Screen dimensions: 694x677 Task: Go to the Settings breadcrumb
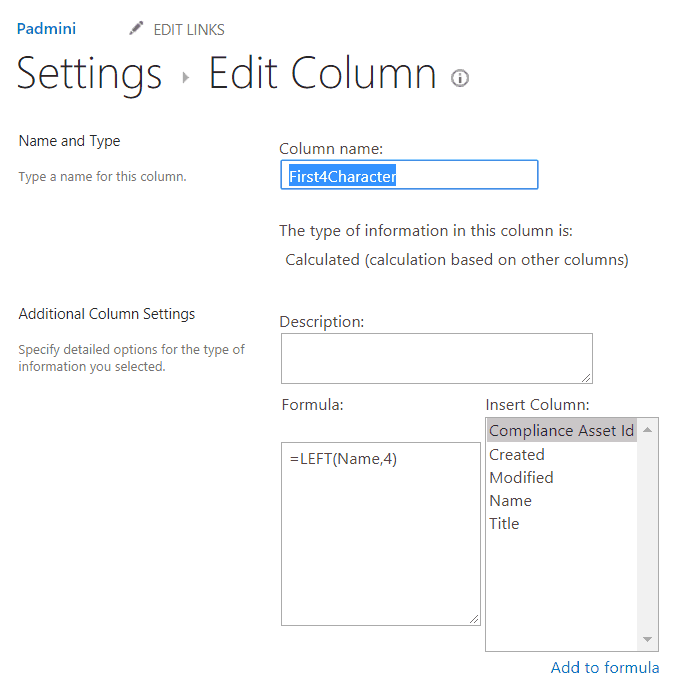point(89,74)
